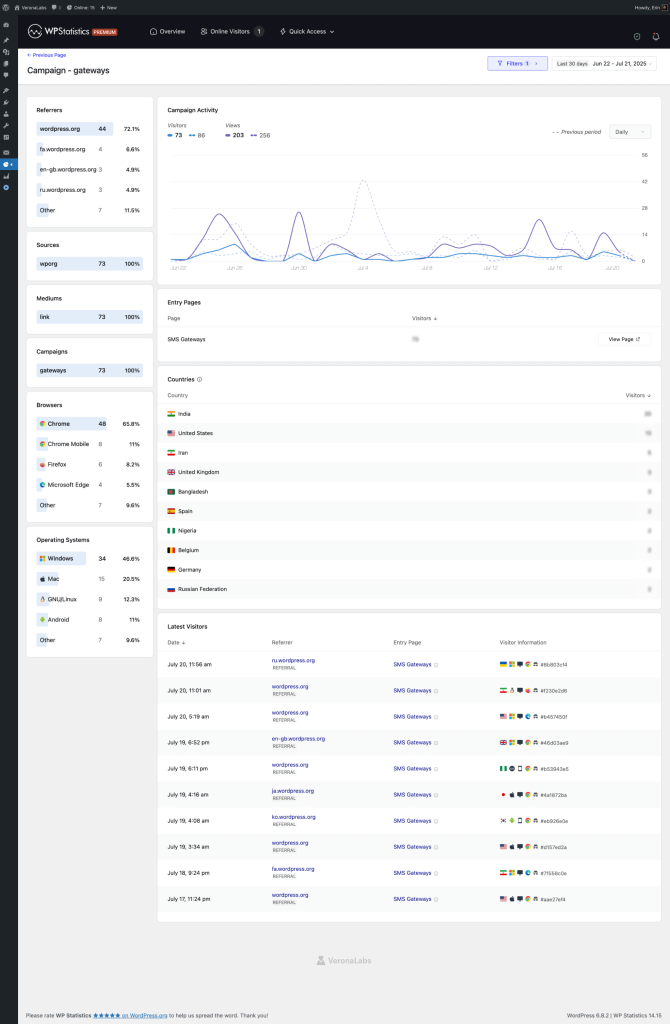Viewport: 670px width, 1024px height.
Task: Toggle the Views 203 legend series
Action: [234, 135]
